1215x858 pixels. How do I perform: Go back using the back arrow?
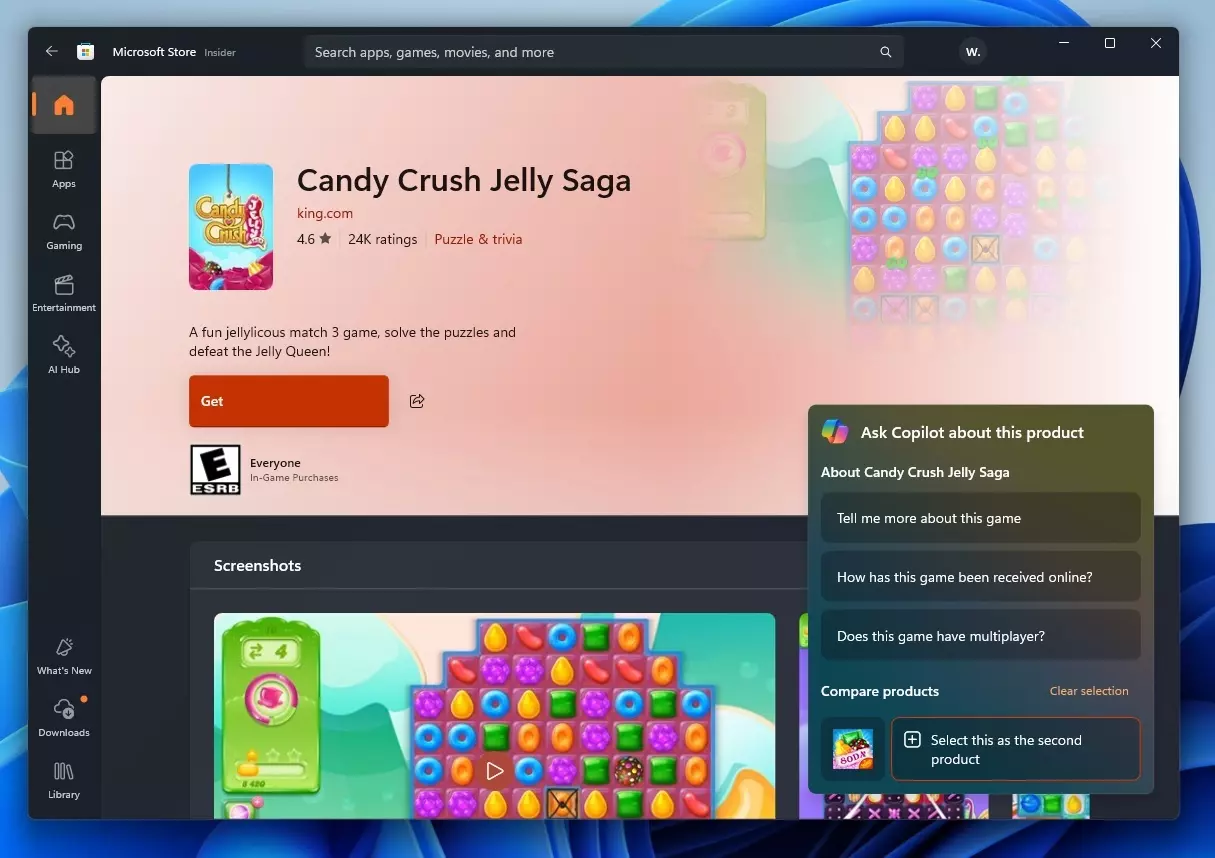52,52
